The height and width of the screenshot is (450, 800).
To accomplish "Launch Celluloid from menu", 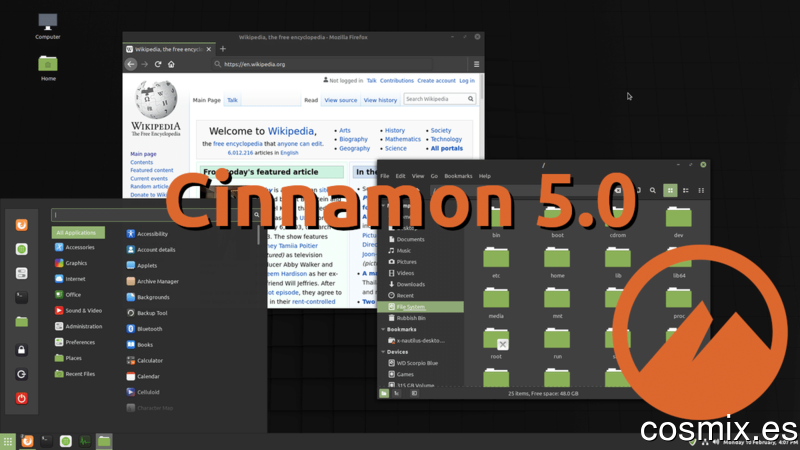I will pyautogui.click(x=143, y=392).
